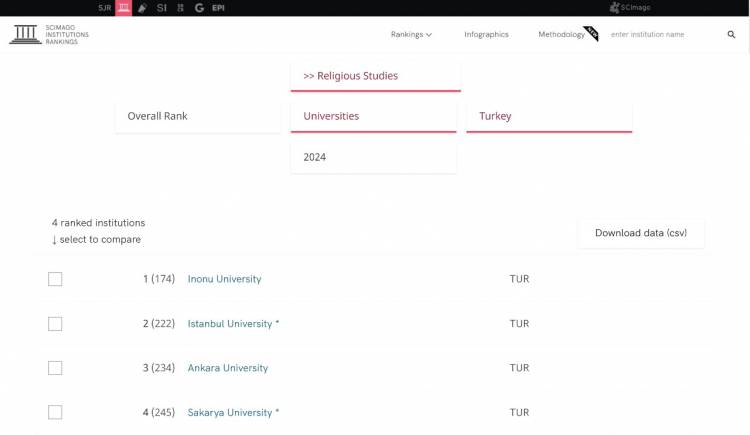
Task: Open Infographics in the navigation
Action: pos(486,34)
